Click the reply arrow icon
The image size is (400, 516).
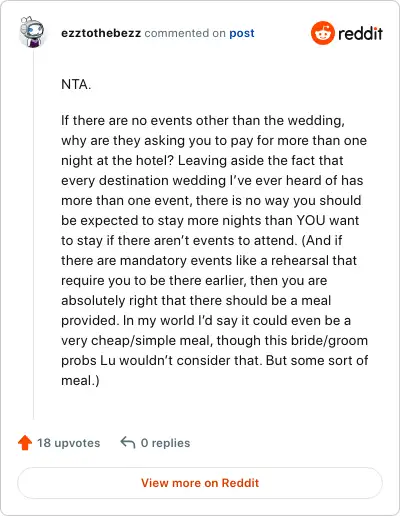point(128,443)
